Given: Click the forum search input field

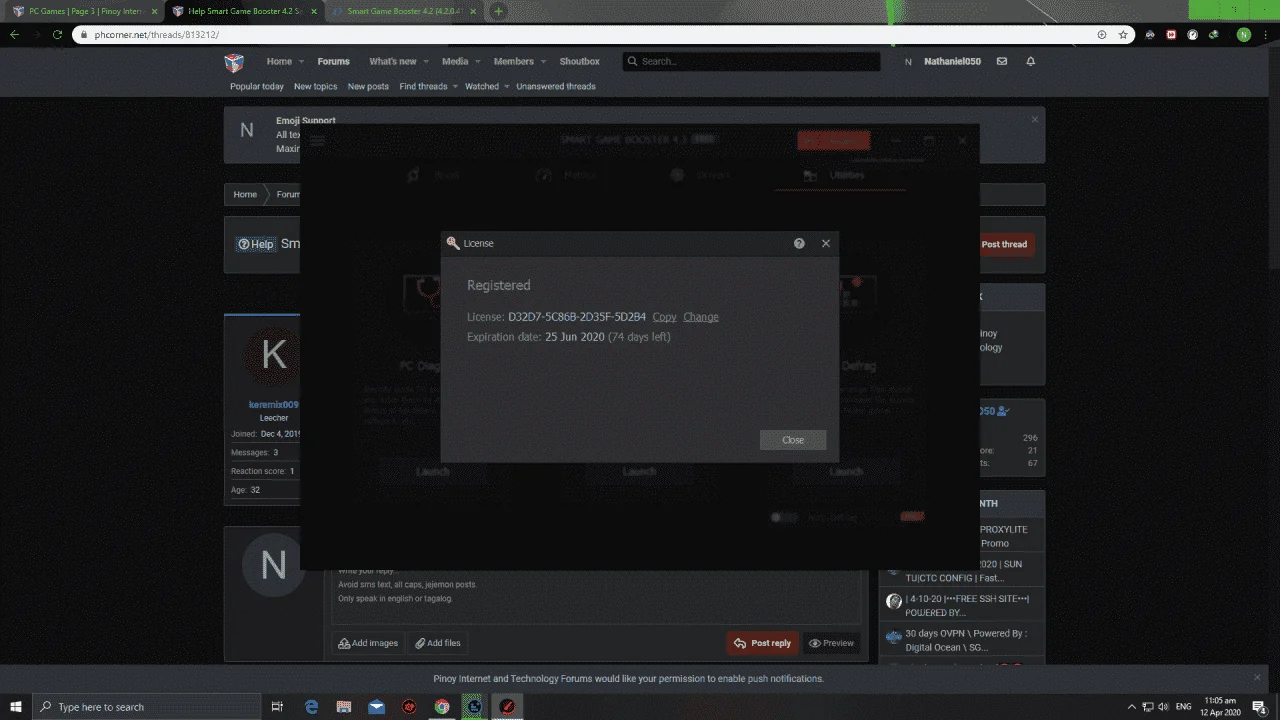Looking at the screenshot, I should pyautogui.click(x=751, y=62).
